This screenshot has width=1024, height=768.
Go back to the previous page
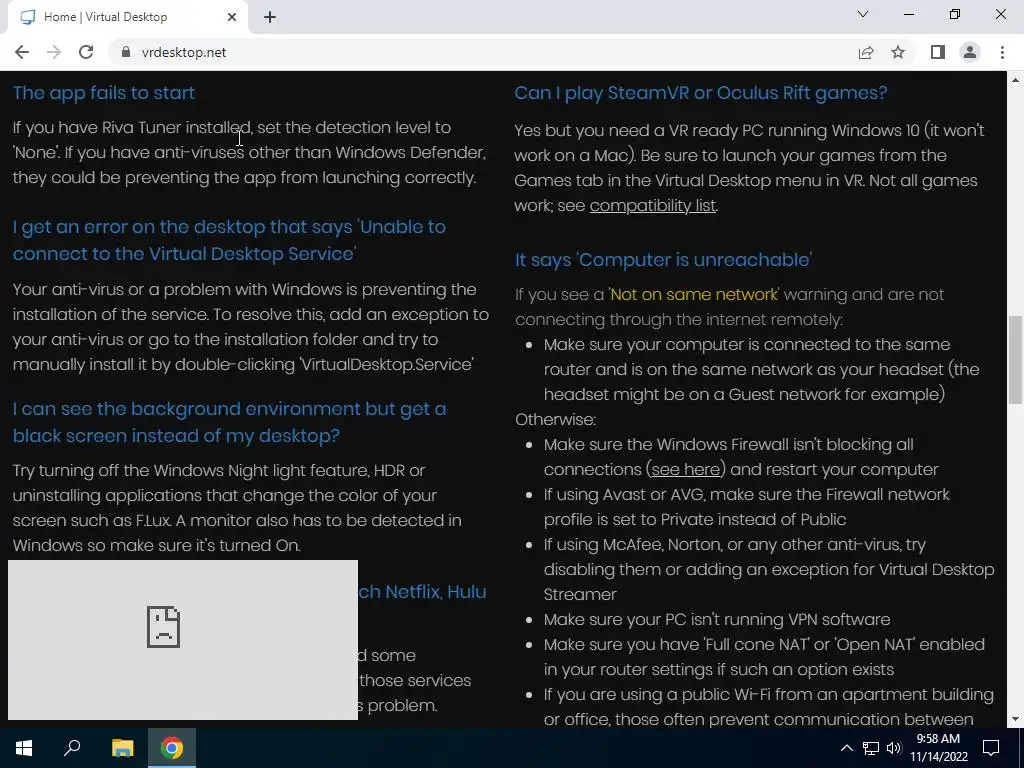(22, 52)
